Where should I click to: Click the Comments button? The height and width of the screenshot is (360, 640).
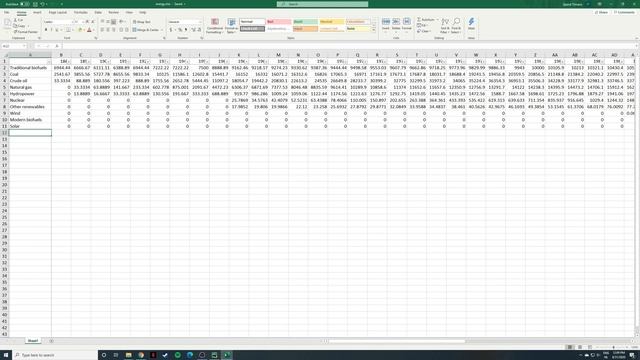624,13
